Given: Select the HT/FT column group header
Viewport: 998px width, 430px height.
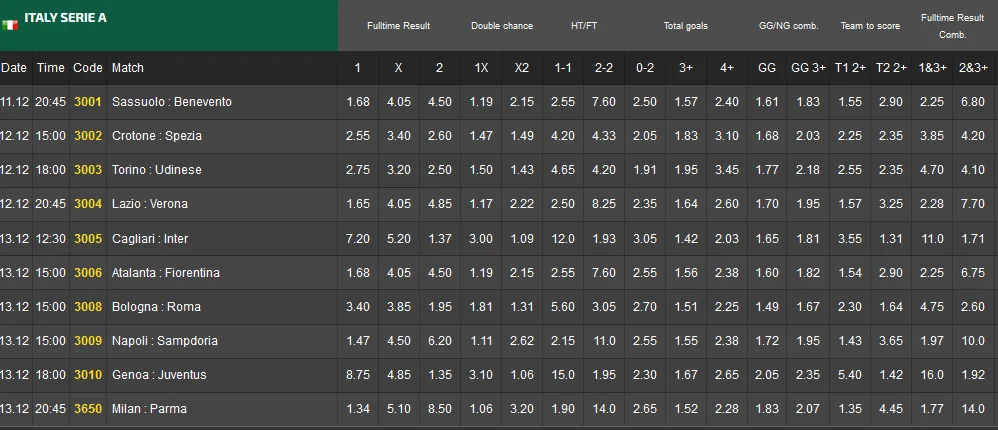Looking at the screenshot, I should pyautogui.click(x=583, y=26).
